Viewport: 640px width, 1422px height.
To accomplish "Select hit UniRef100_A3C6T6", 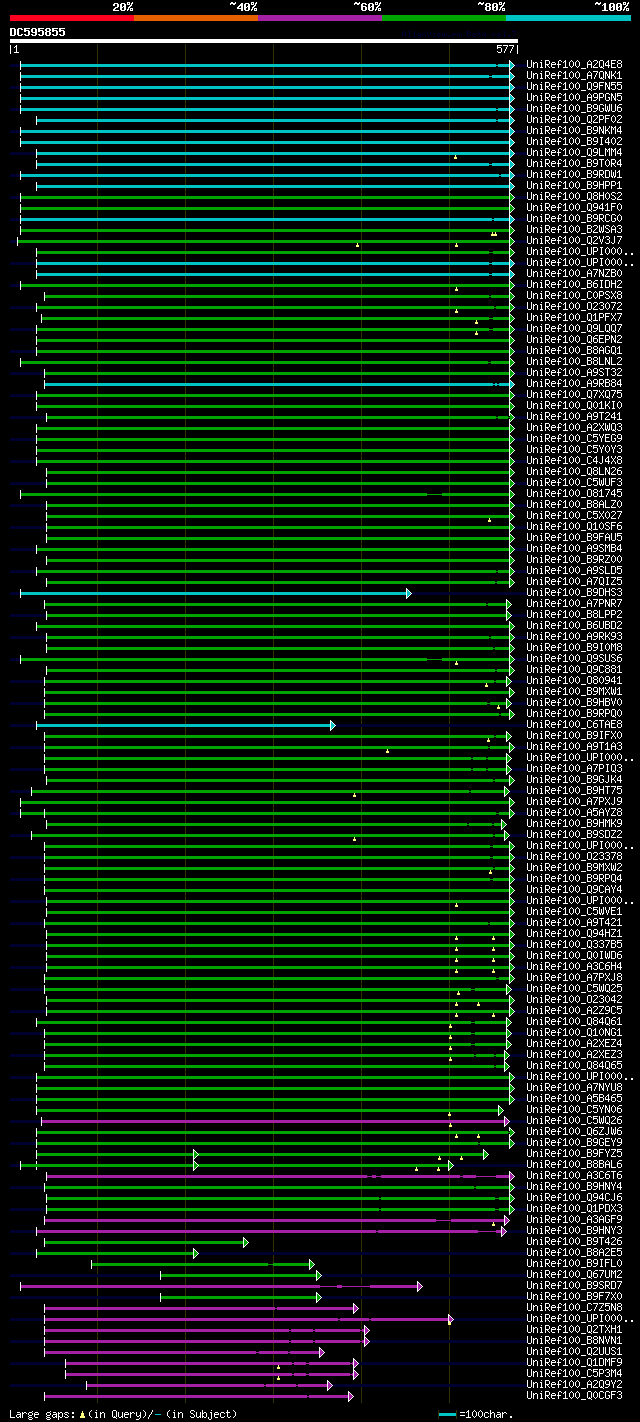I will pyautogui.click(x=574, y=1175).
